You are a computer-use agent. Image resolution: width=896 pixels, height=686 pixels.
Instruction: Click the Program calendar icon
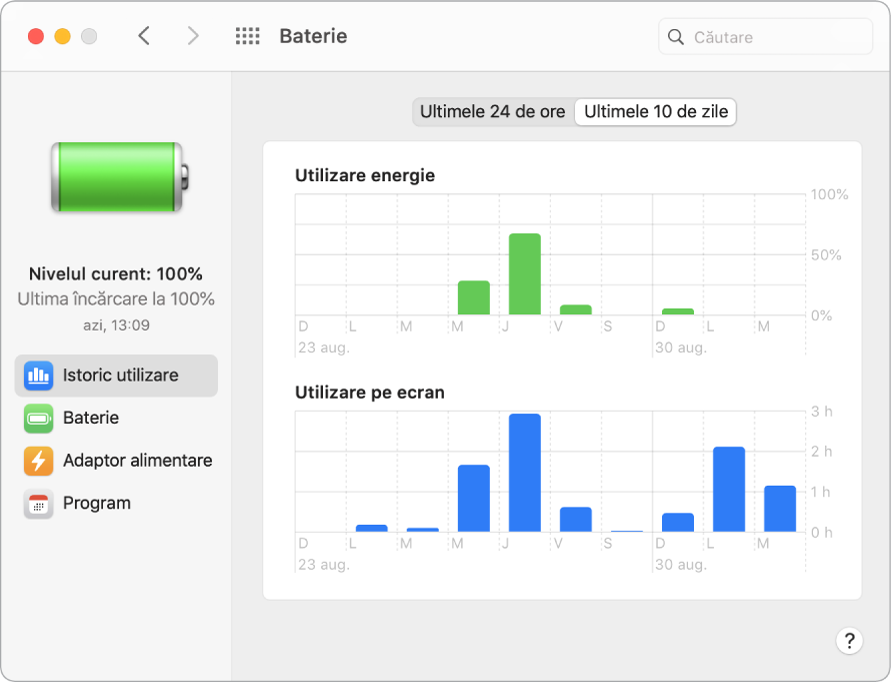pyautogui.click(x=38, y=504)
